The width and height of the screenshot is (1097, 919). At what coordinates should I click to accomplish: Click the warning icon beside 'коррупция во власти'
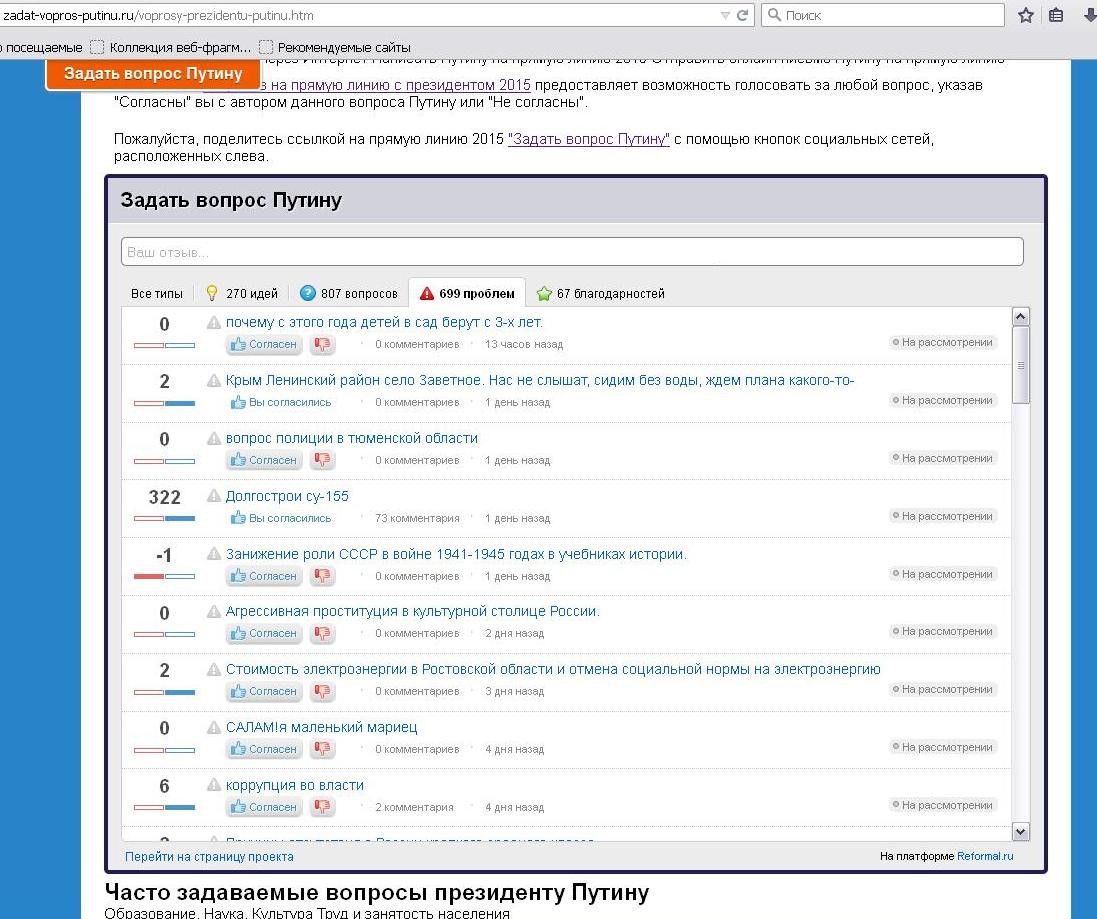pyautogui.click(x=214, y=785)
